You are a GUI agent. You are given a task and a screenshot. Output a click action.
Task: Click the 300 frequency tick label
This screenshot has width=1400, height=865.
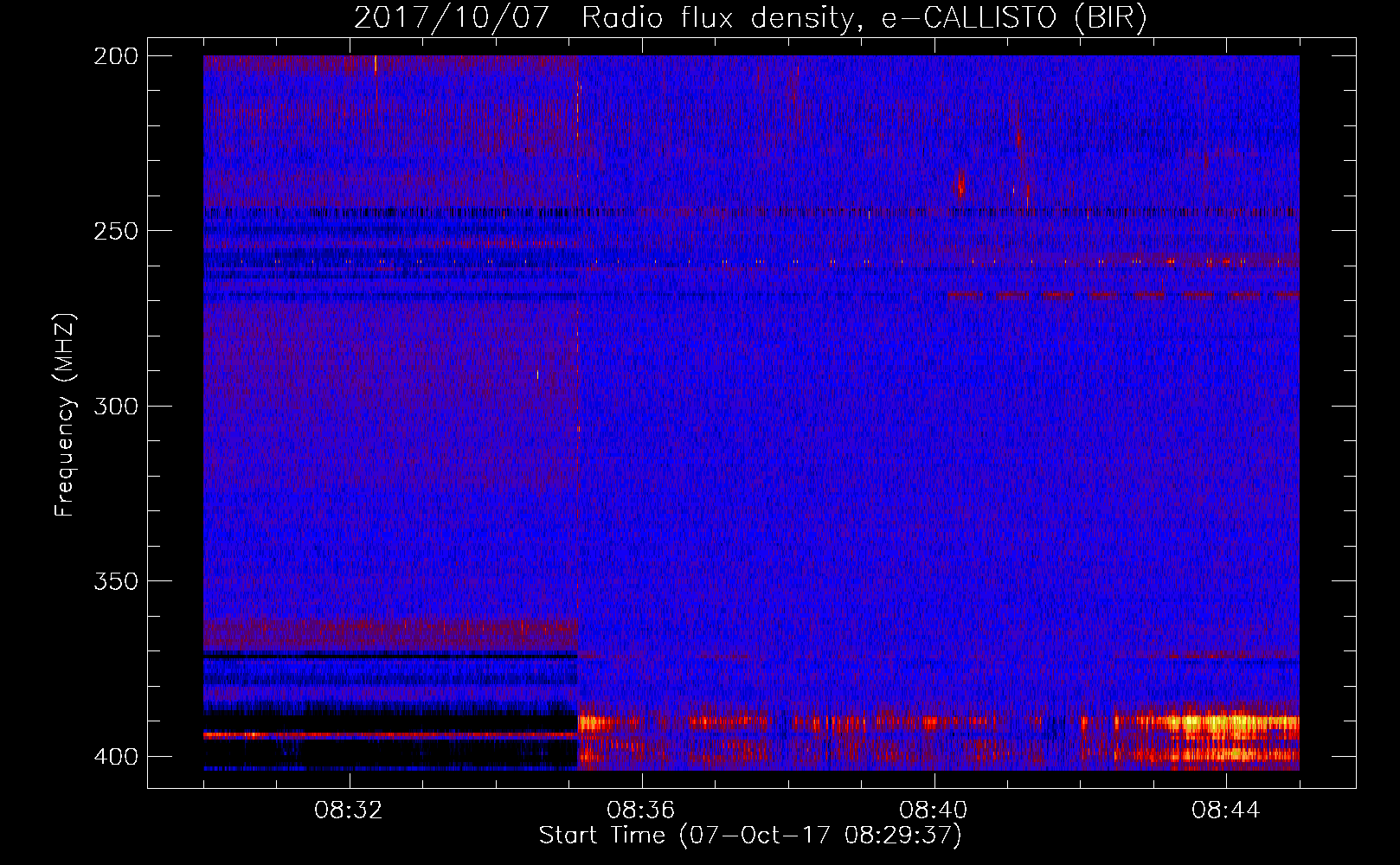pos(115,407)
